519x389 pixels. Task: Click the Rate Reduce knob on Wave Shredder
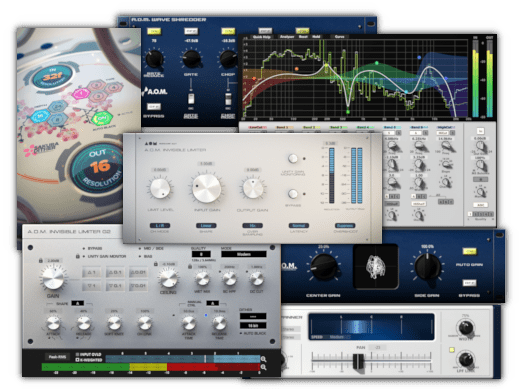(x=154, y=59)
